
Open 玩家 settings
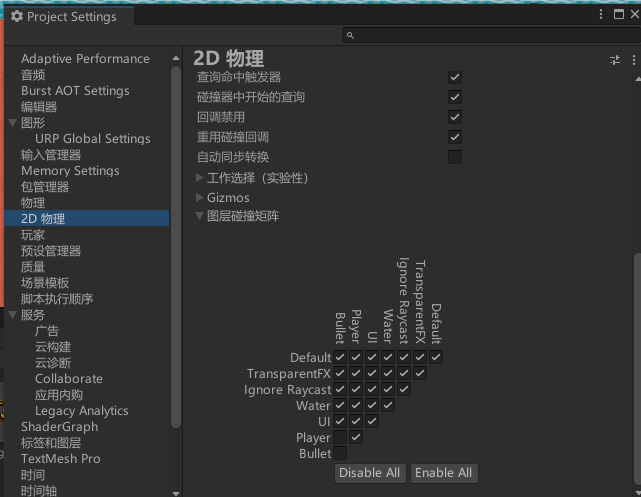point(33,235)
